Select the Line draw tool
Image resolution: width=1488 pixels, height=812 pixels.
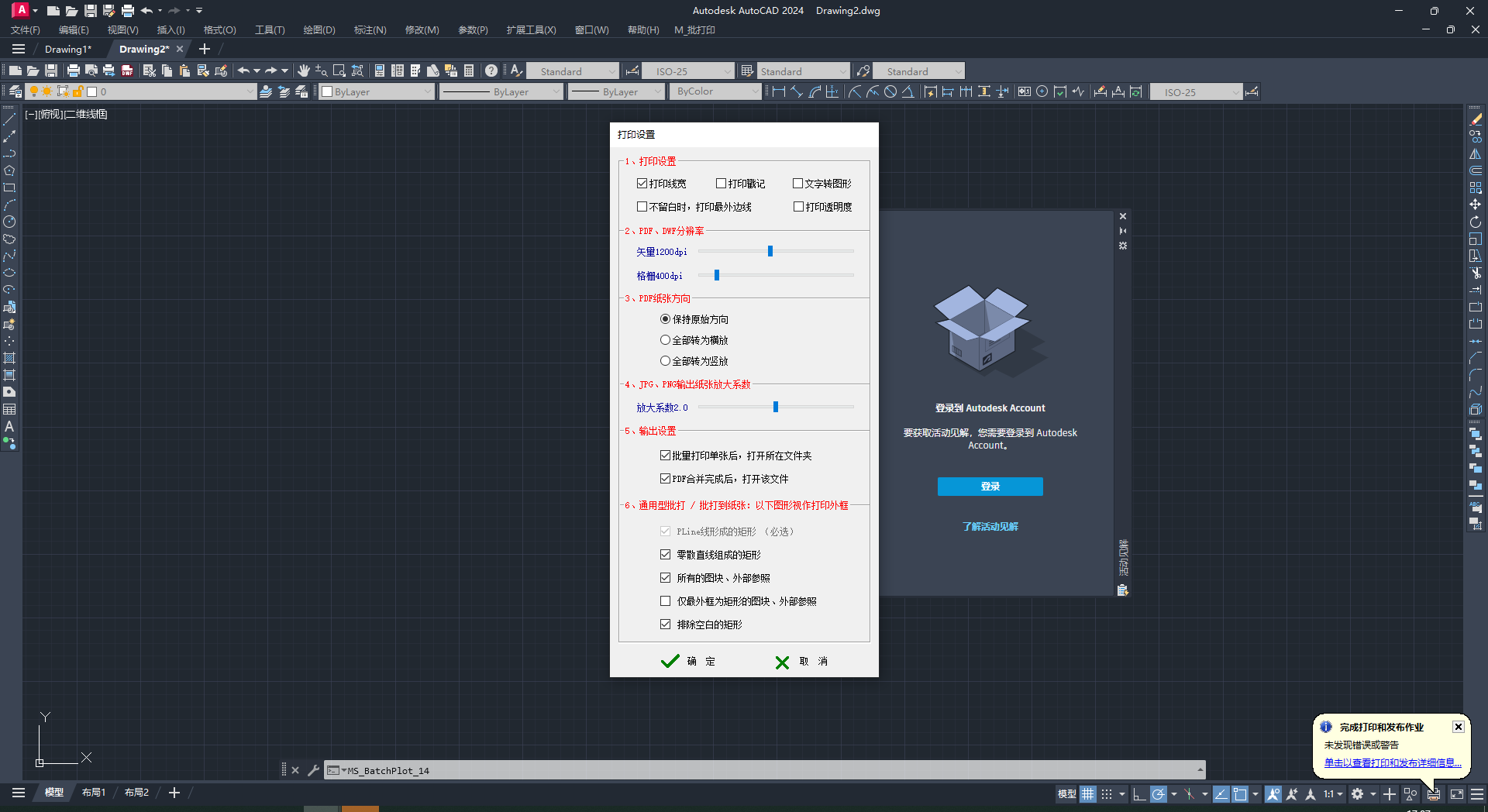pyautogui.click(x=9, y=119)
